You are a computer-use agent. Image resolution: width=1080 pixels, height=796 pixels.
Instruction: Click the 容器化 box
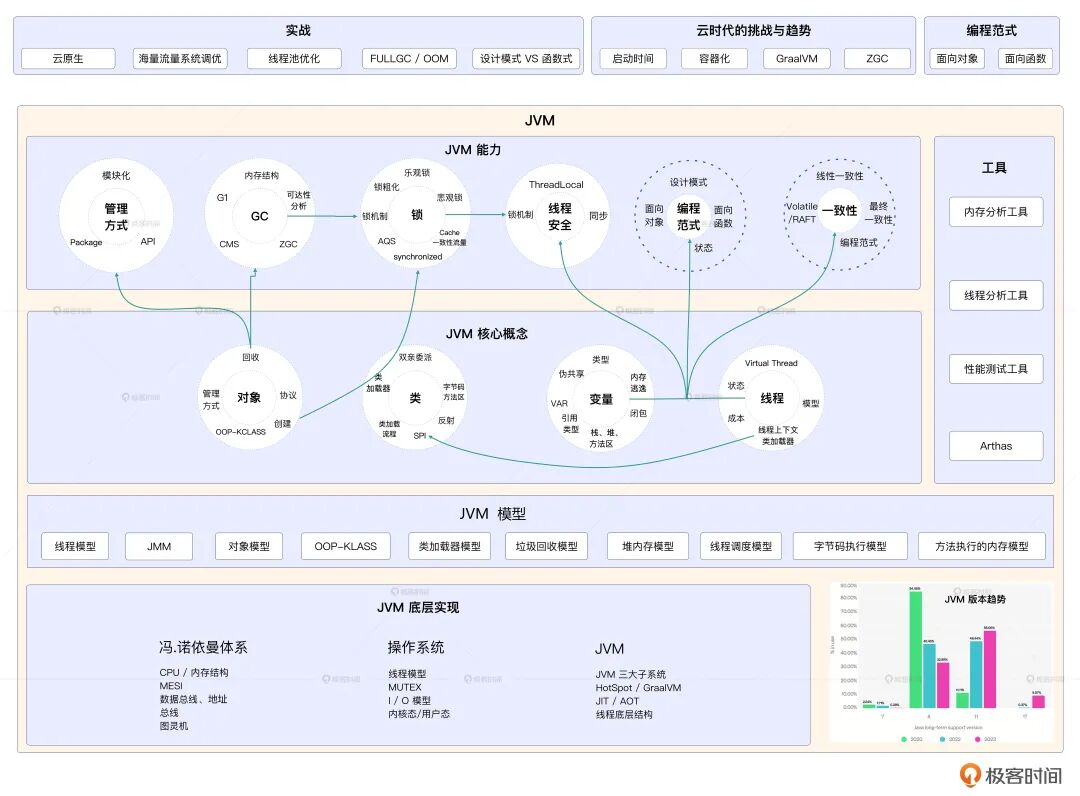click(714, 59)
